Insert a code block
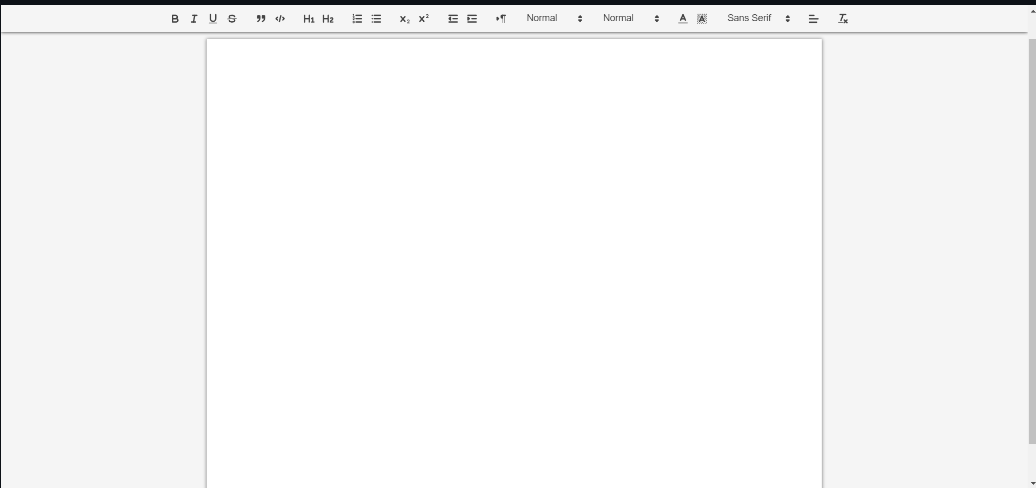The height and width of the screenshot is (488, 1036). click(x=280, y=19)
